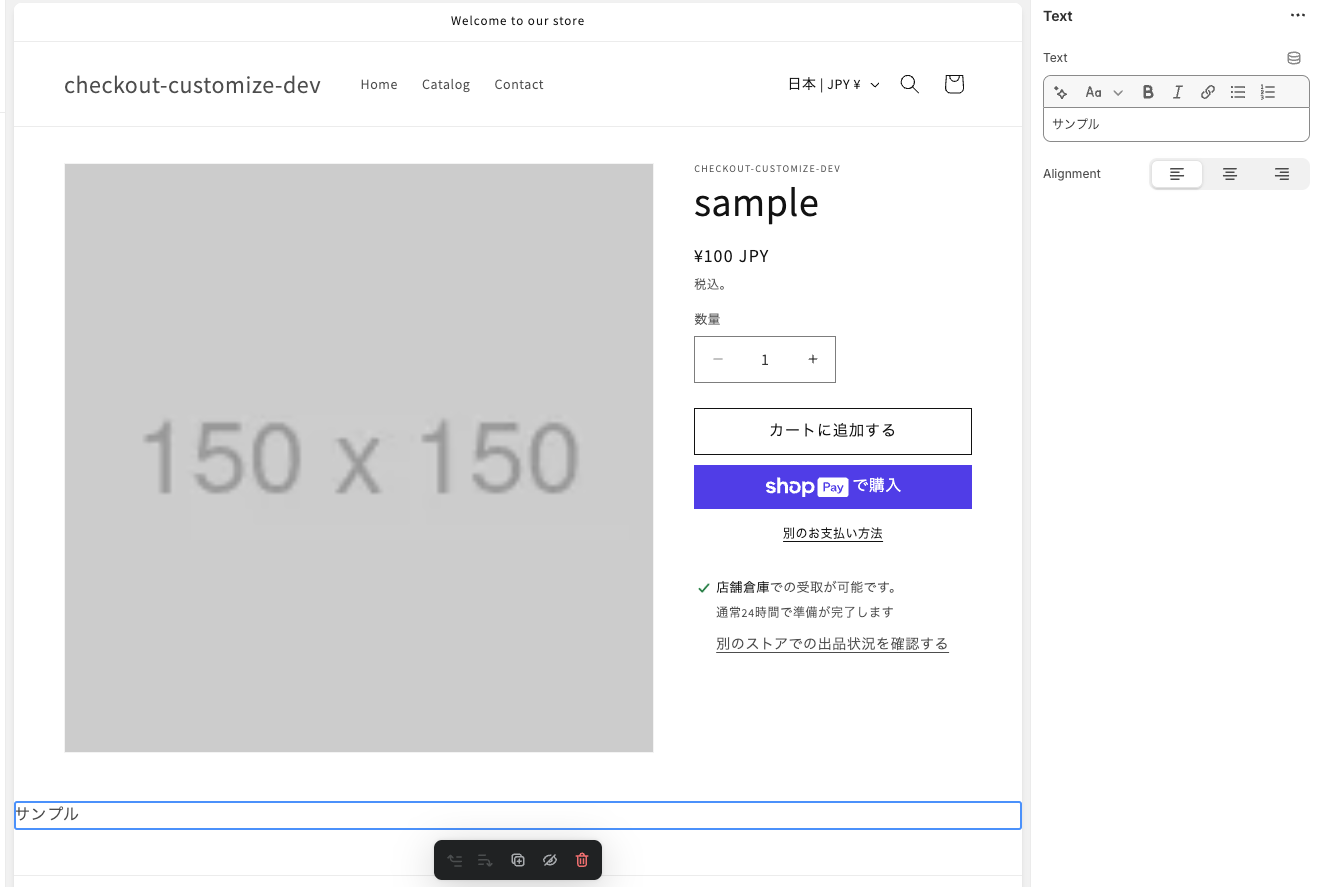Viewport: 1324px width, 887px height.
Task: Click the CHECKOUT-CUSTOMIZE-DEV vendor label
Action: pyautogui.click(x=767, y=169)
